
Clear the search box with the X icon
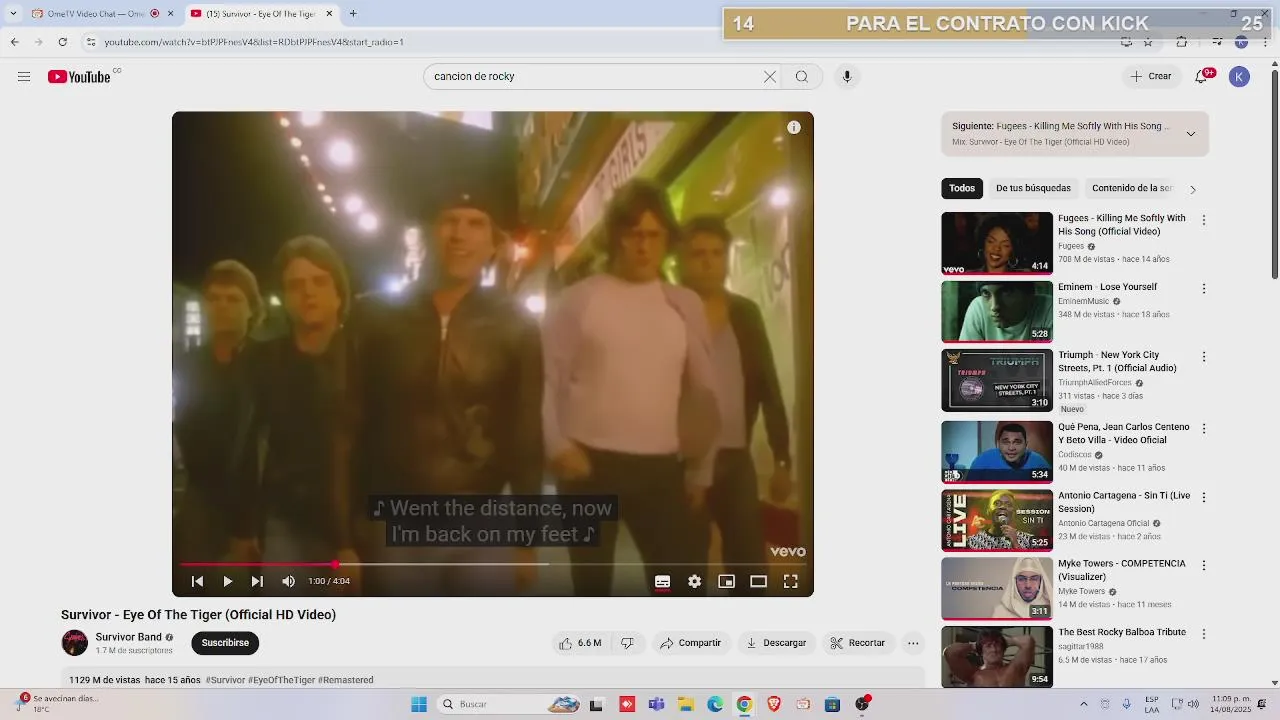point(770,77)
